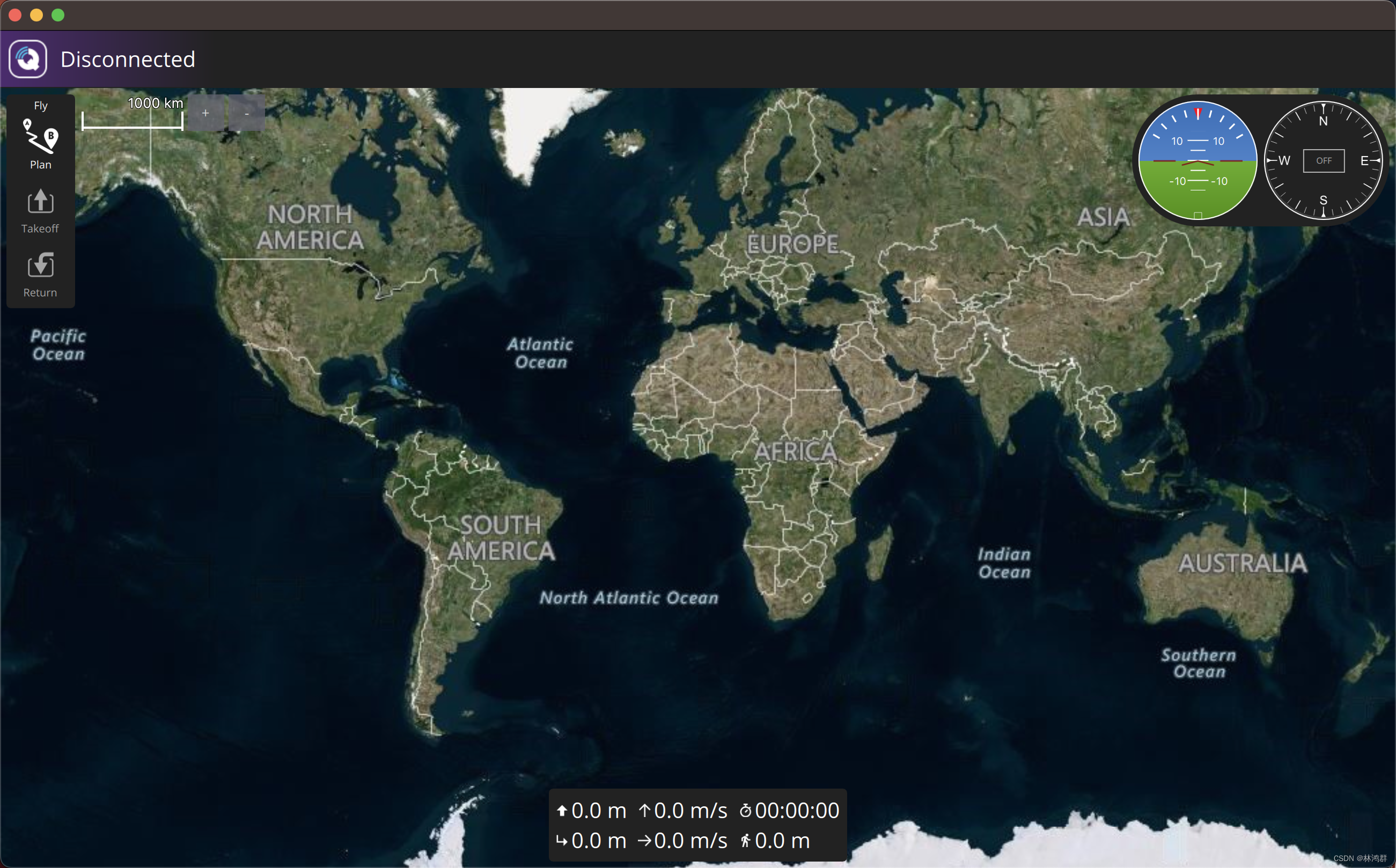The image size is (1396, 868).
Task: Click the distance travelled walking icon
Action: click(745, 841)
